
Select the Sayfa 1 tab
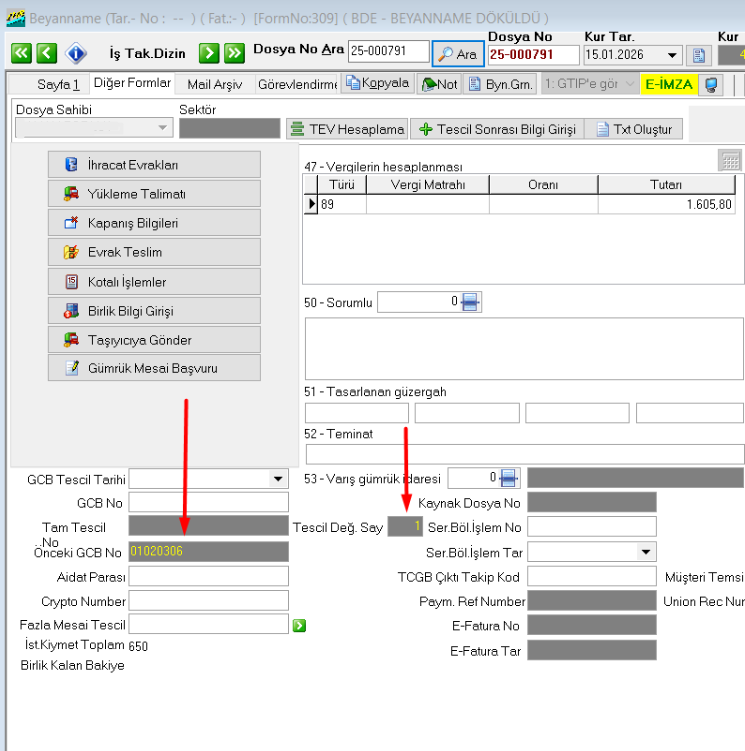(58, 84)
